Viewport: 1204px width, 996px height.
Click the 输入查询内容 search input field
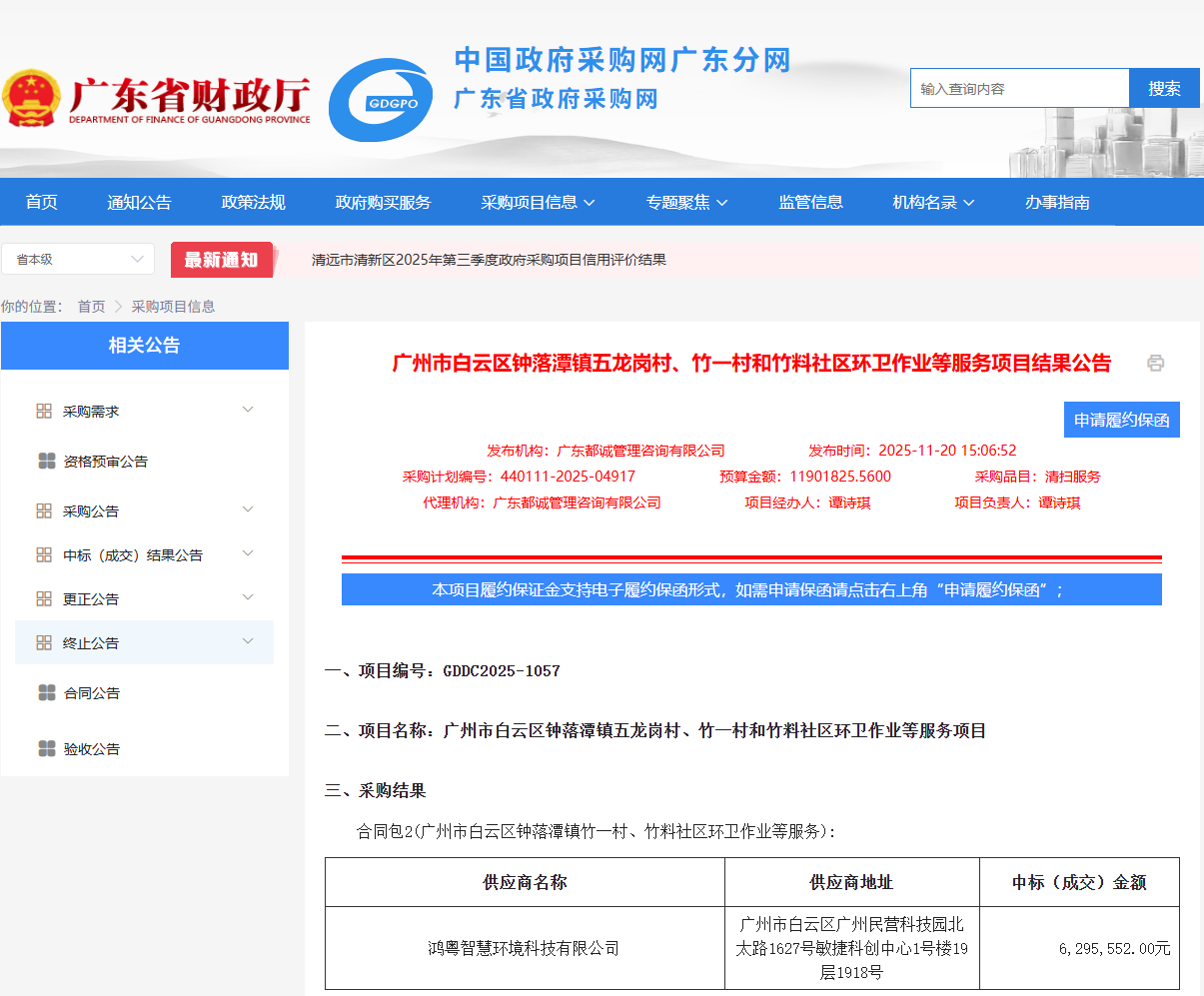click(x=1019, y=88)
